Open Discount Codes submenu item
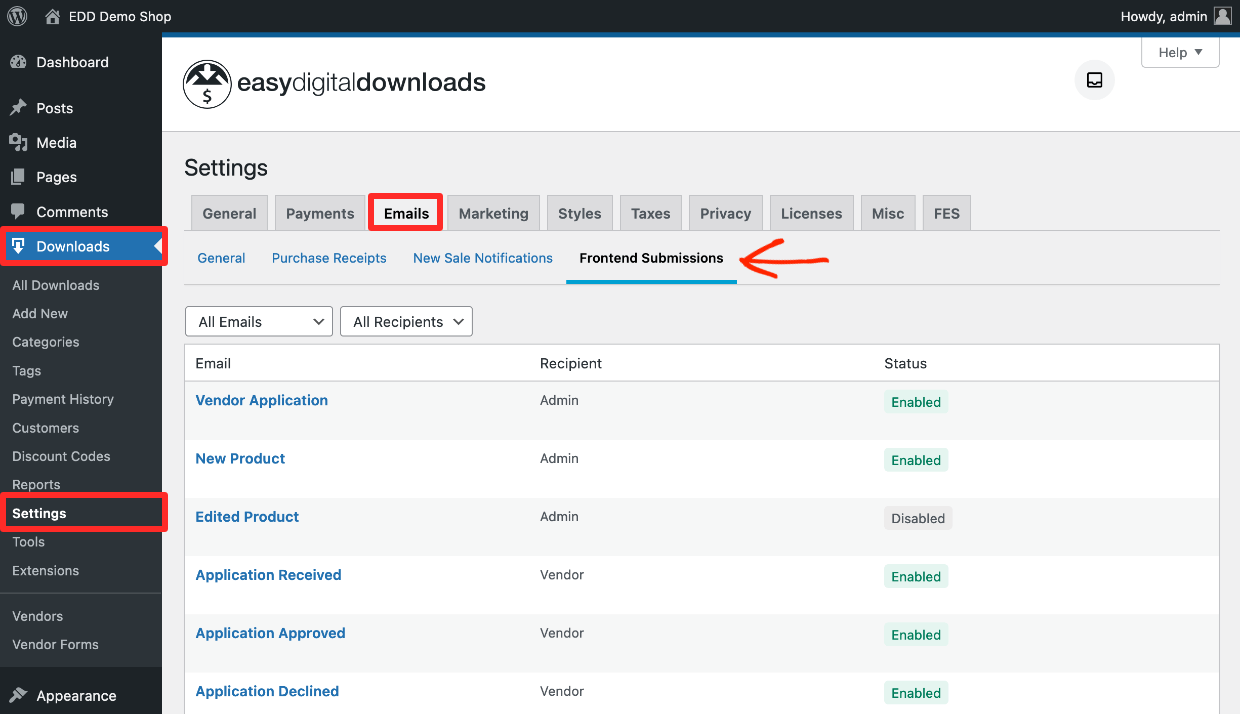Viewport: 1240px width, 714px height. coord(61,456)
